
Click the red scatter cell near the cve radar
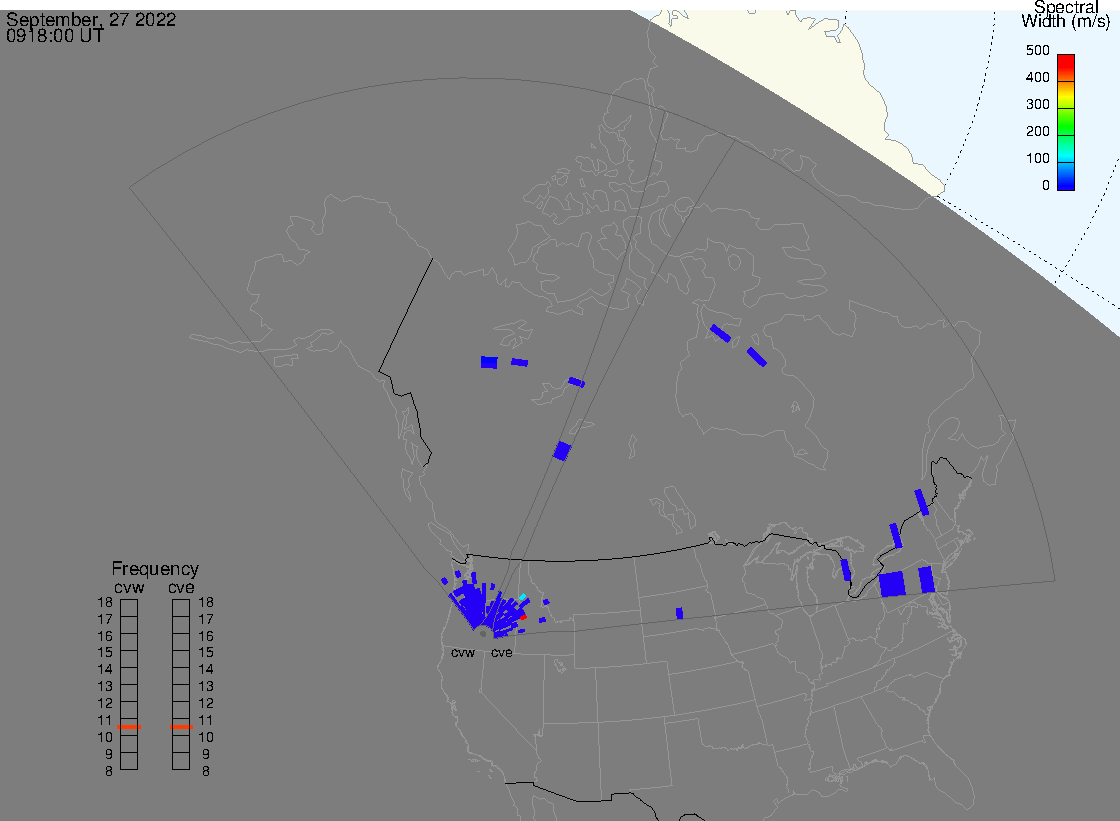coord(524,617)
